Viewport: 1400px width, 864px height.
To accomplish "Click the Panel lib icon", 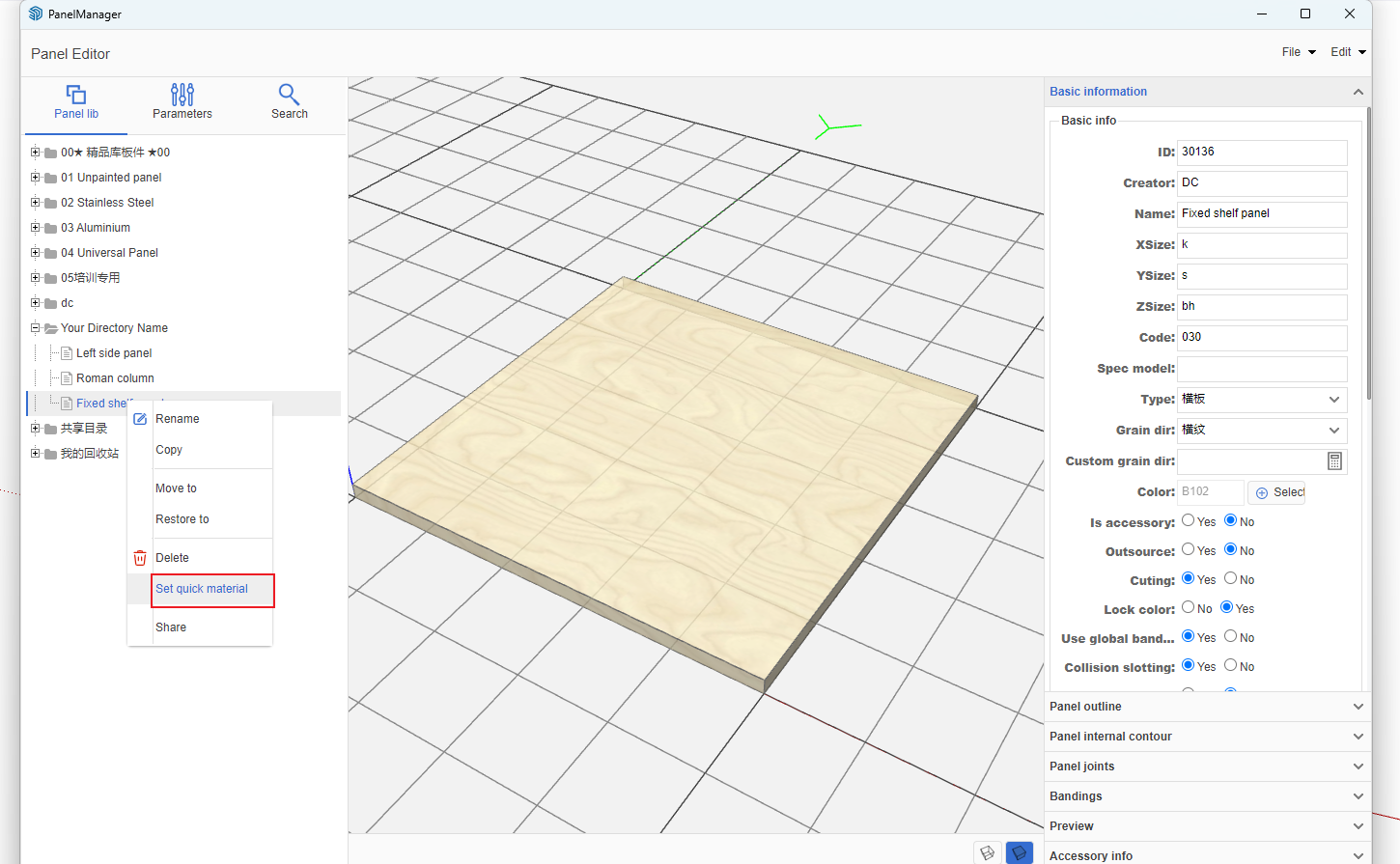I will point(76,95).
